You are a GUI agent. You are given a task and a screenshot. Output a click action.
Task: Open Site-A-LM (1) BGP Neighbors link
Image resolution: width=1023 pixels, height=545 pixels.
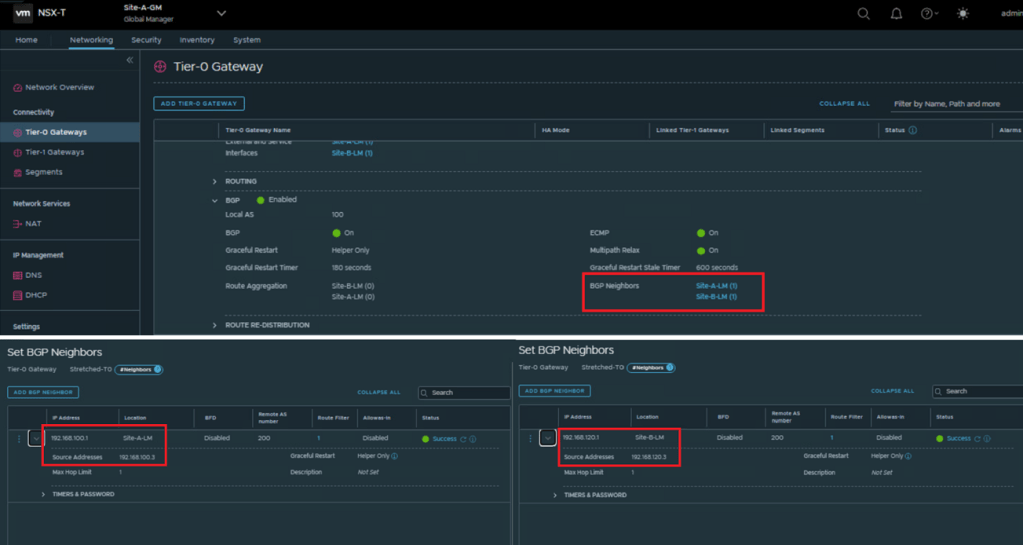pos(716,286)
